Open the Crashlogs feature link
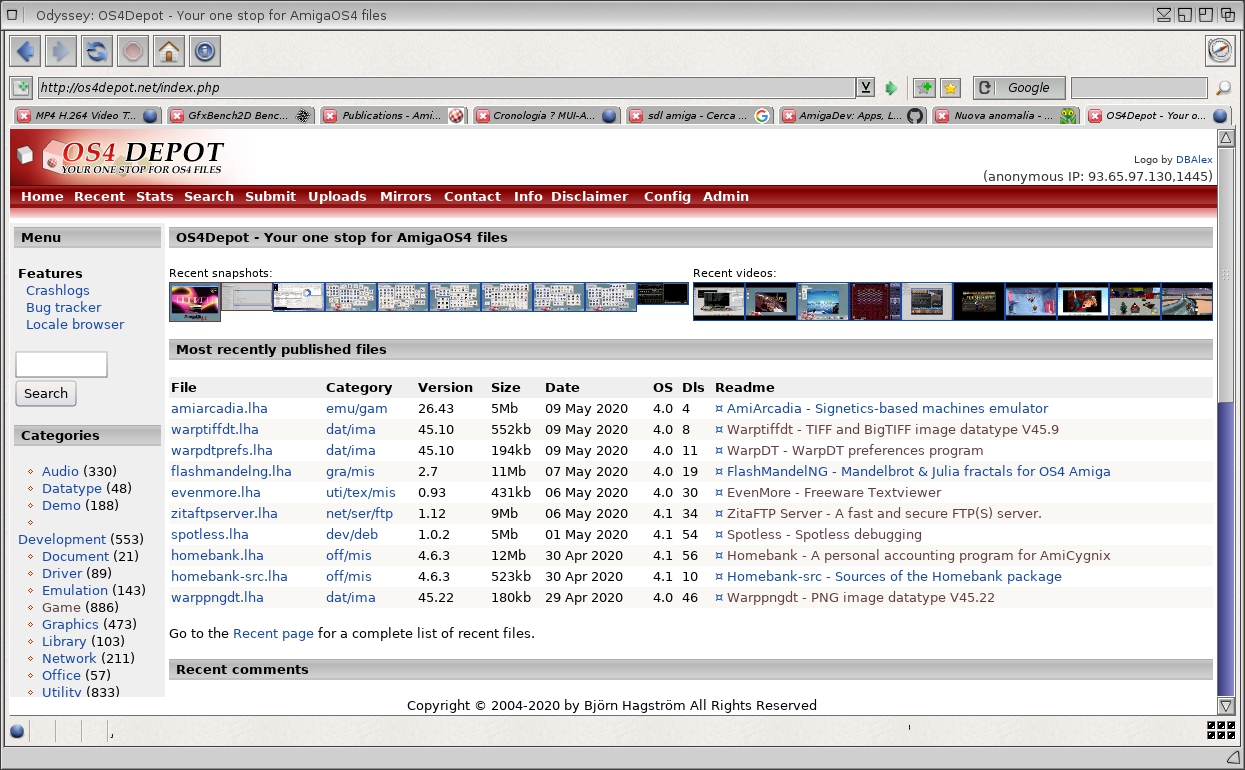 click(57, 291)
